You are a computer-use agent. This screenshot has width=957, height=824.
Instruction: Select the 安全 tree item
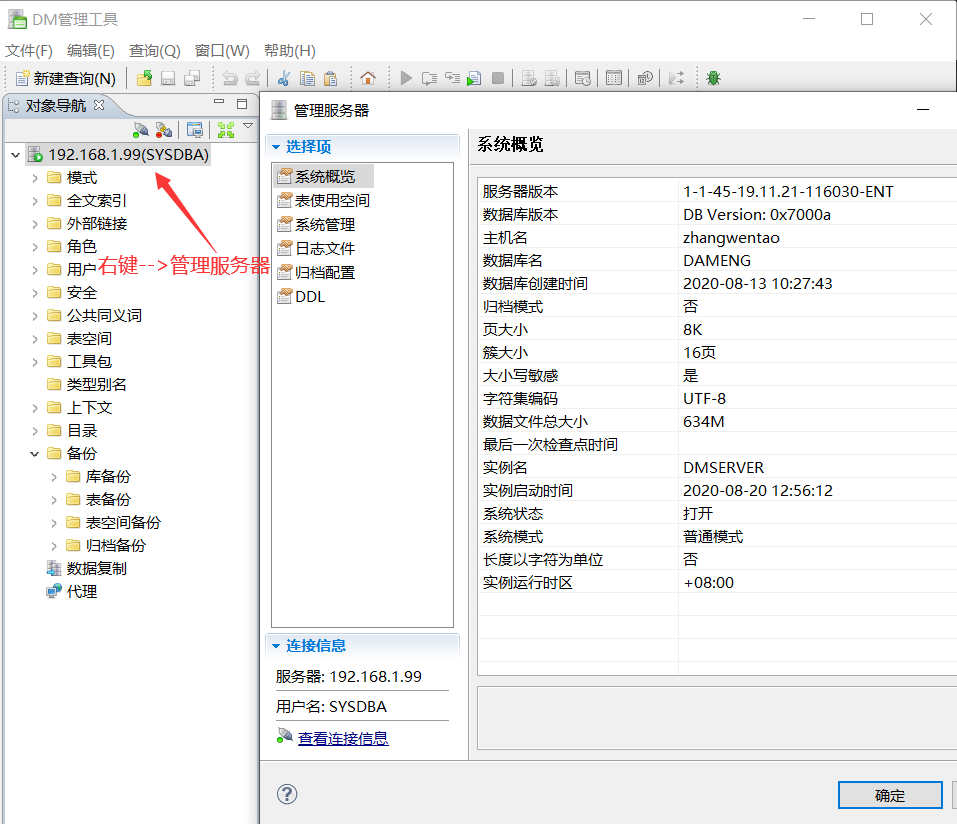click(x=82, y=293)
